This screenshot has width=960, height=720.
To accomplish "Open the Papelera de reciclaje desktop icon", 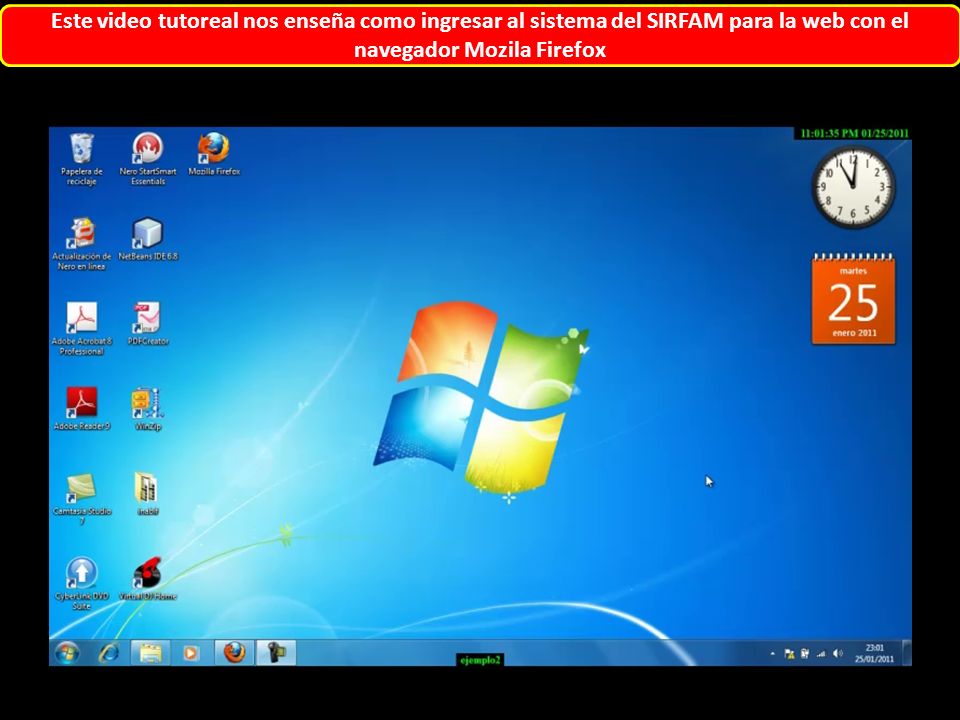I will tap(81, 159).
